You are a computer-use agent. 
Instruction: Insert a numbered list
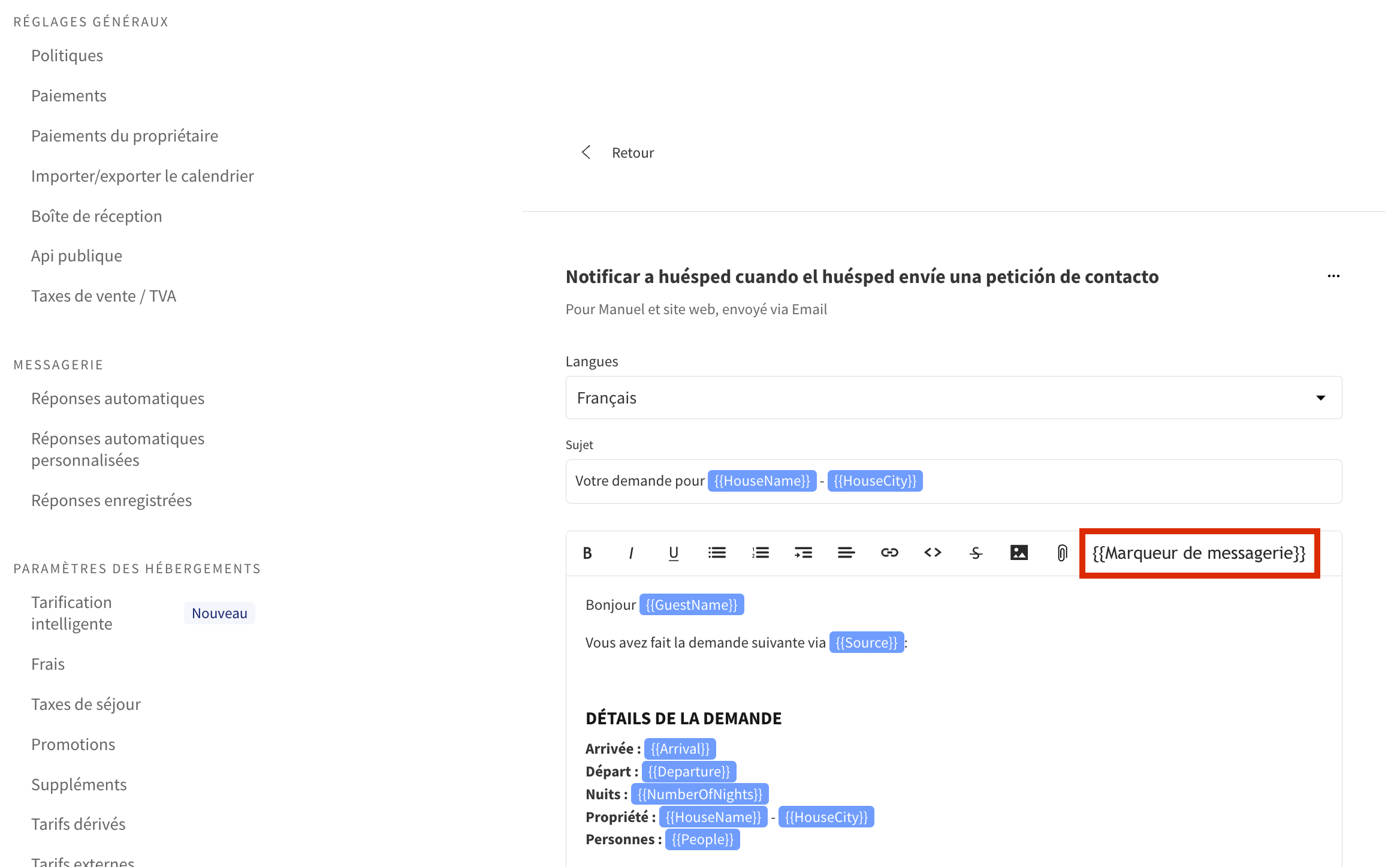pyautogui.click(x=760, y=553)
